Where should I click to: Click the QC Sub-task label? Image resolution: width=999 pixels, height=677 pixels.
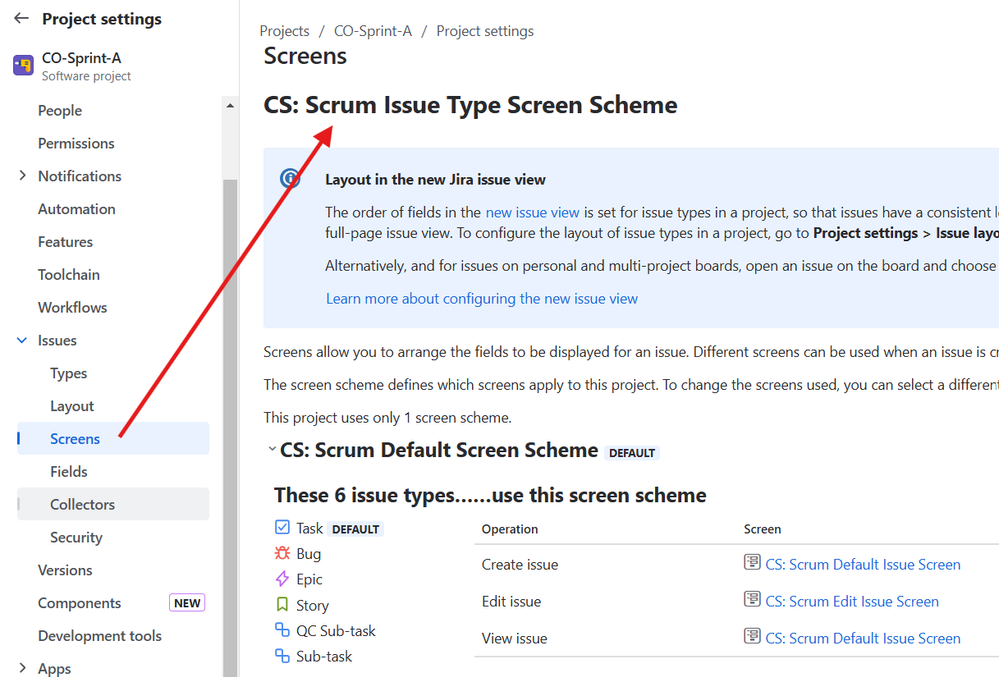pyautogui.click(x=336, y=631)
